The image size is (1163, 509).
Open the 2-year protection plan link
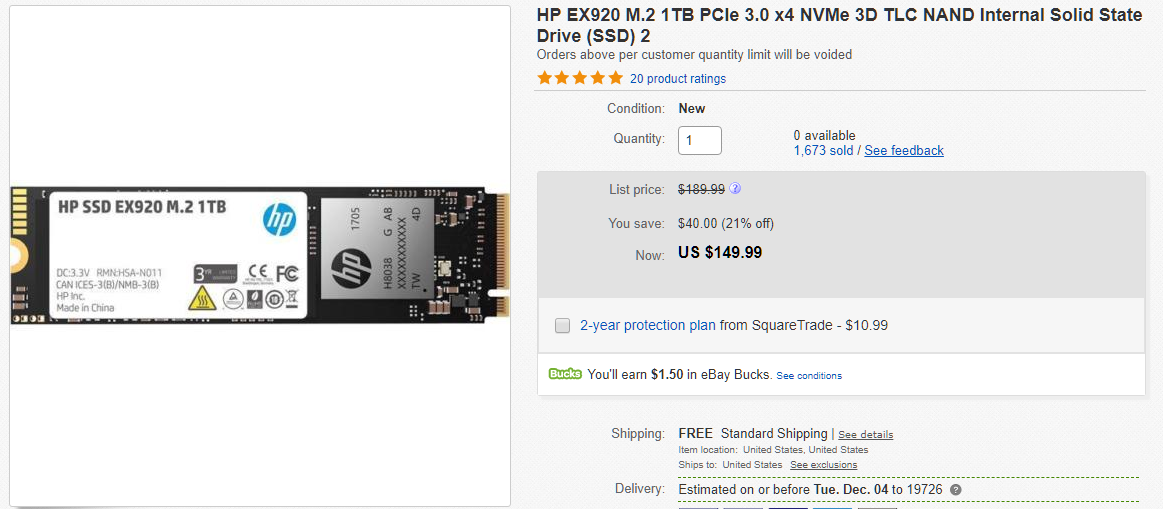(x=648, y=325)
